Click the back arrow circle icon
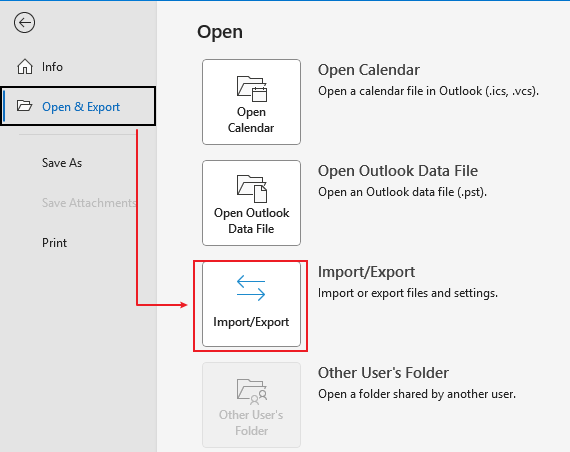This screenshot has height=452, width=570. coord(24,23)
